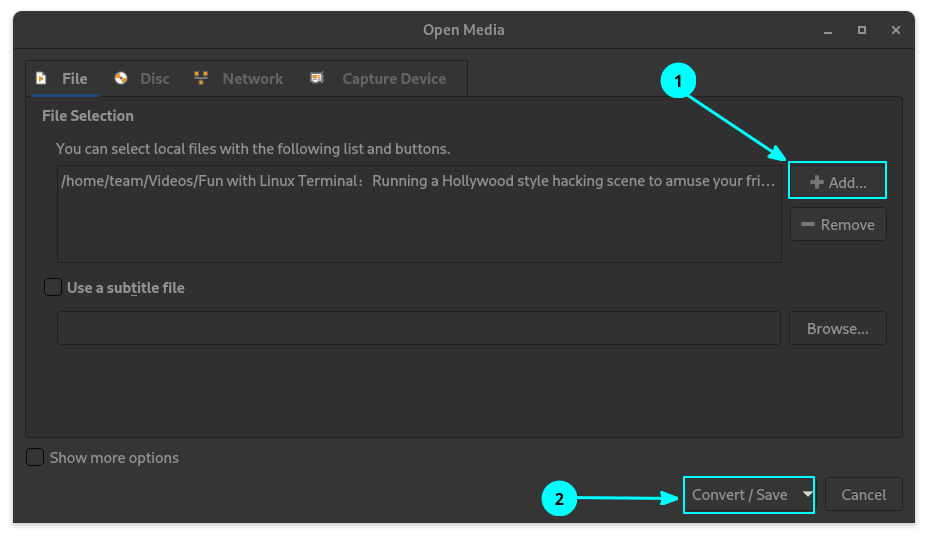Image resolution: width=928 pixels, height=539 pixels.
Task: Enable the Use a subtitle file checkbox
Action: 53,287
